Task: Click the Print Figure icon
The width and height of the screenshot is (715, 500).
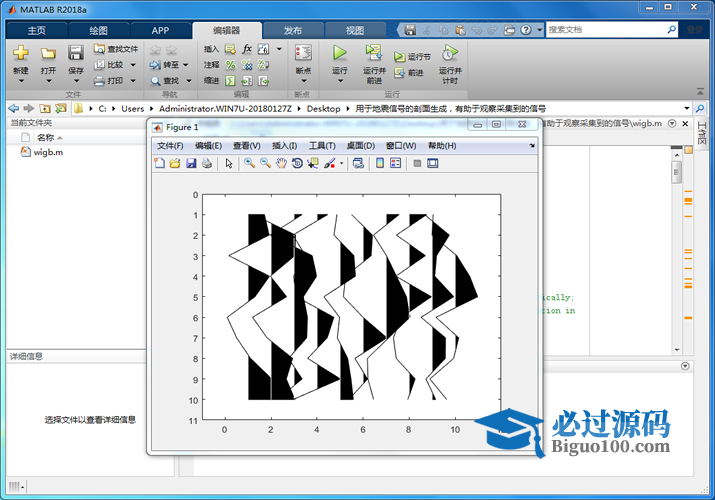Action: 207,163
